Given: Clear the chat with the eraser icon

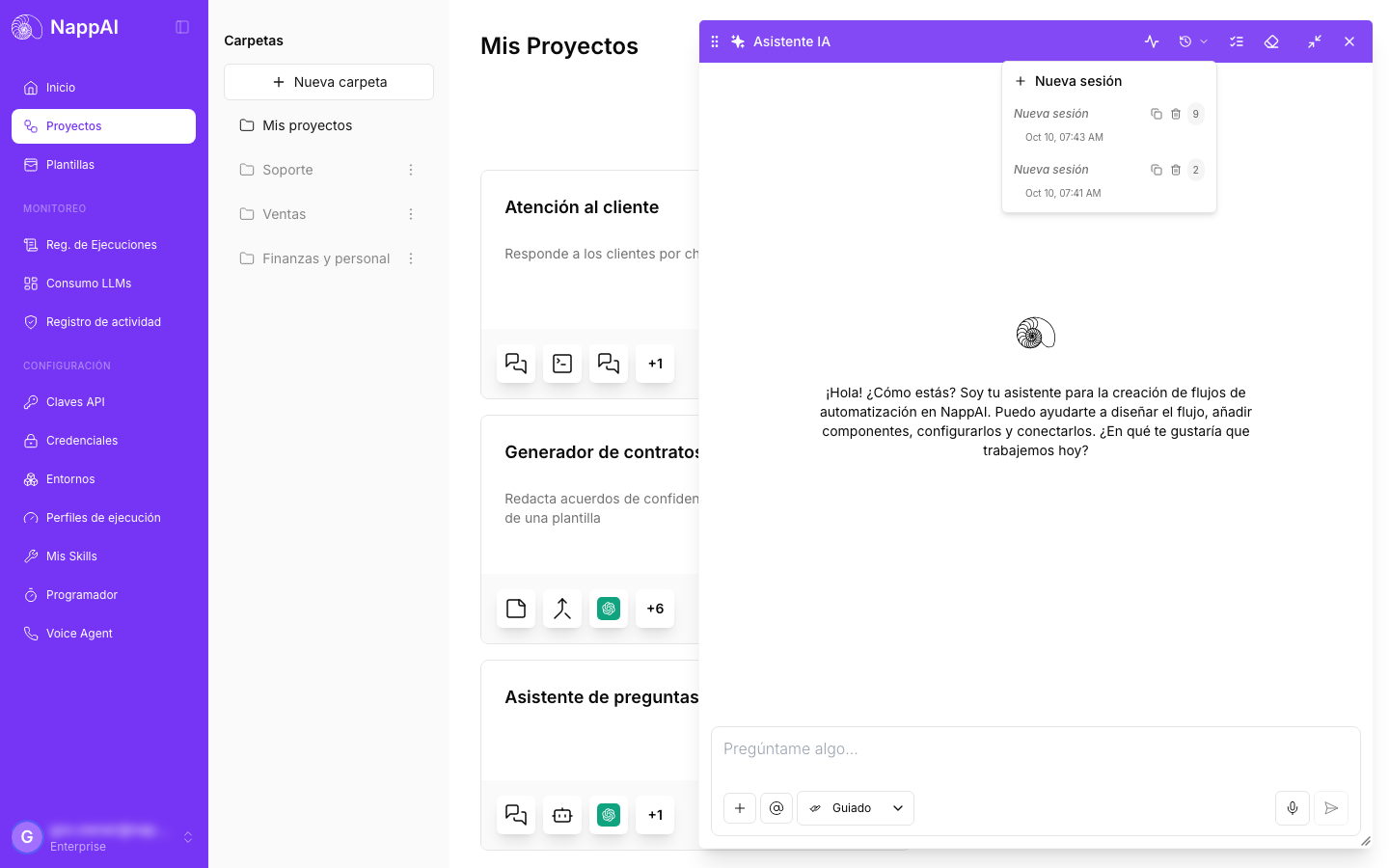Looking at the screenshot, I should [1271, 41].
